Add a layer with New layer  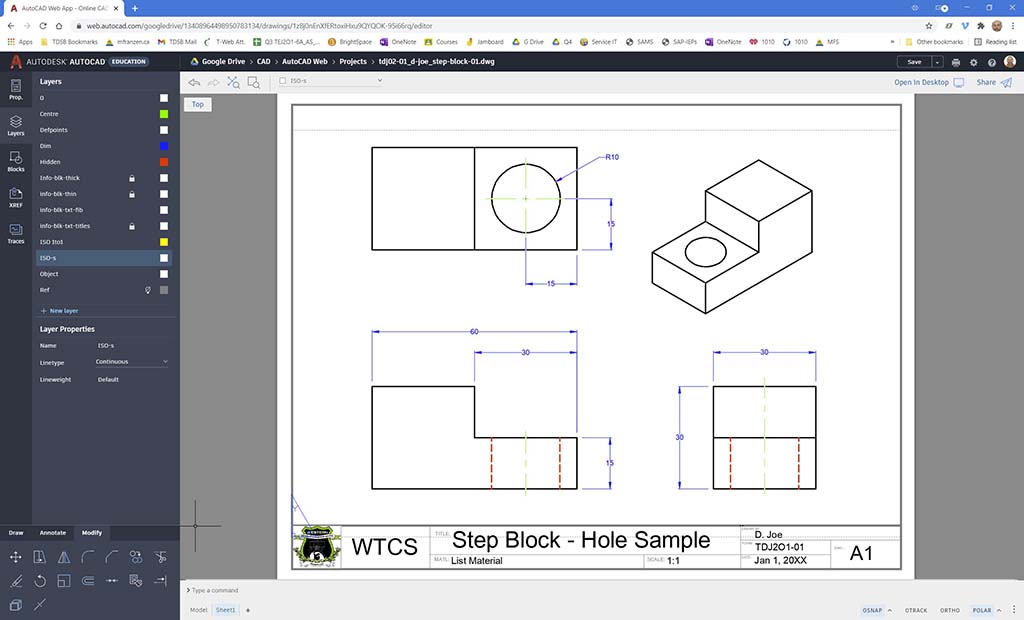click(60, 311)
